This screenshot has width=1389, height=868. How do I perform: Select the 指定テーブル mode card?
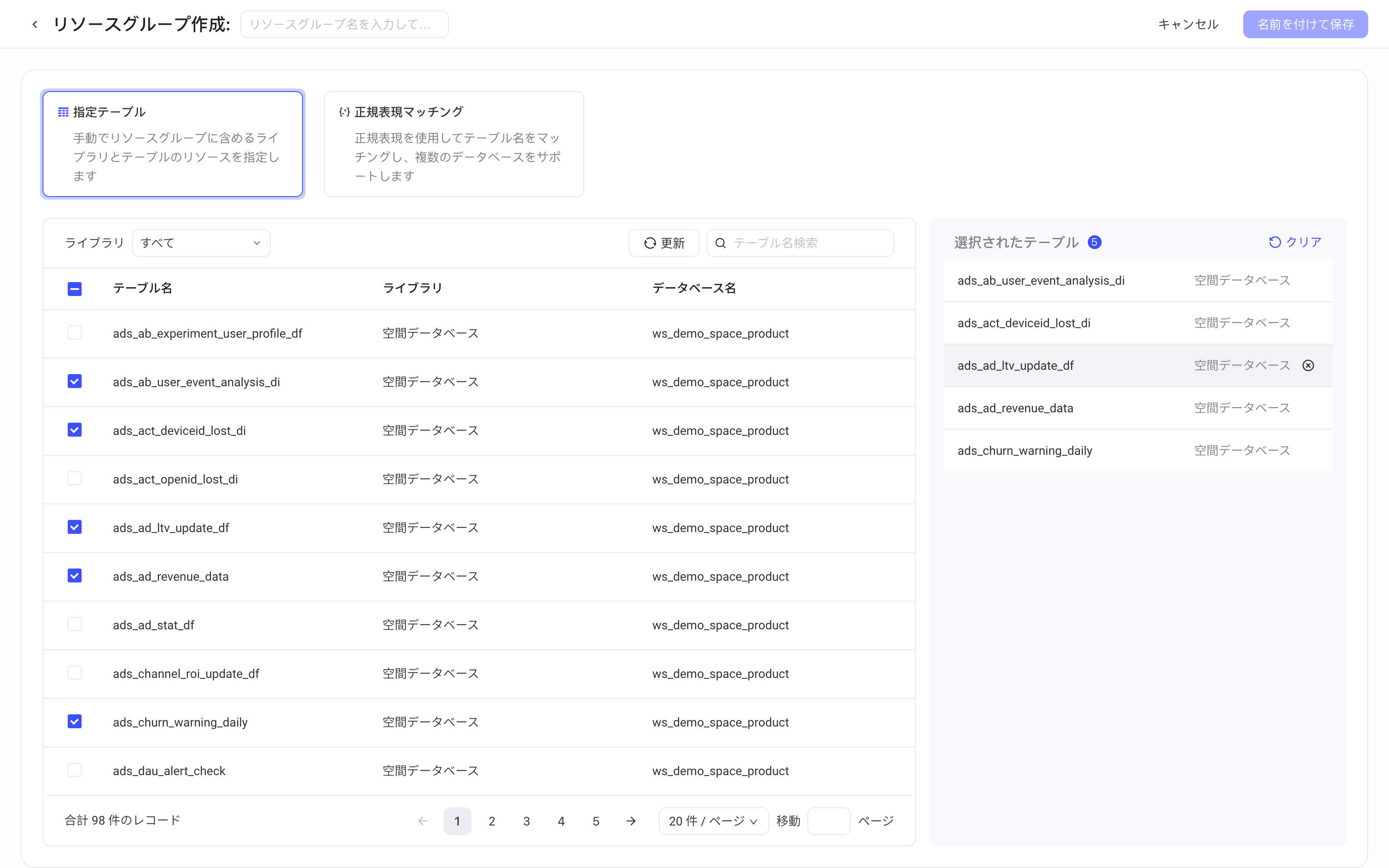pyautogui.click(x=173, y=144)
